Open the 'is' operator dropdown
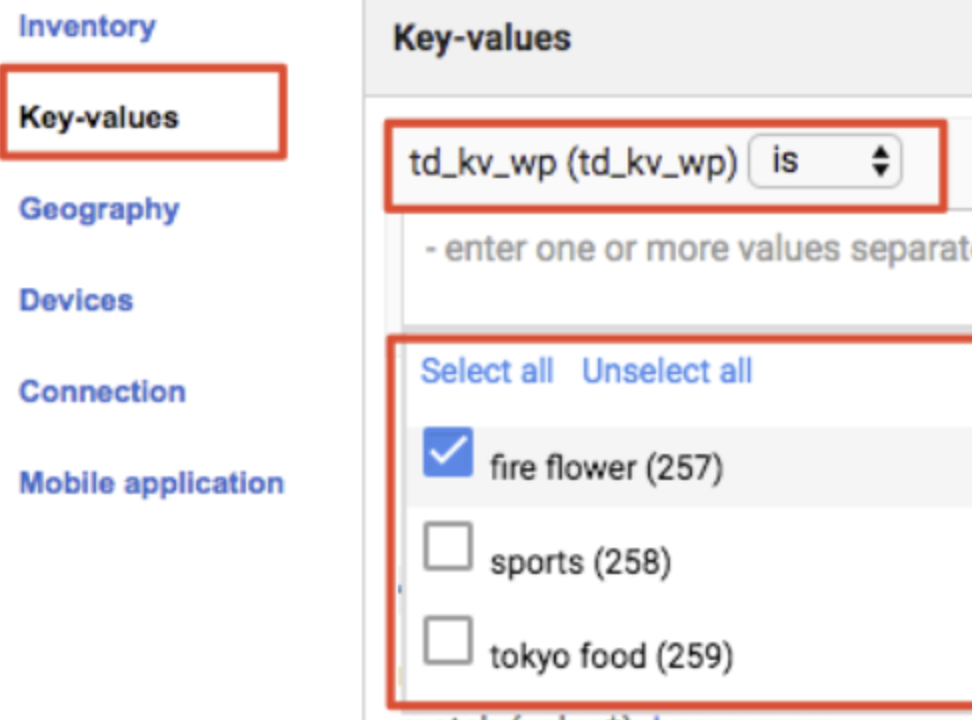Viewport: 972px width, 720px height. [825, 163]
